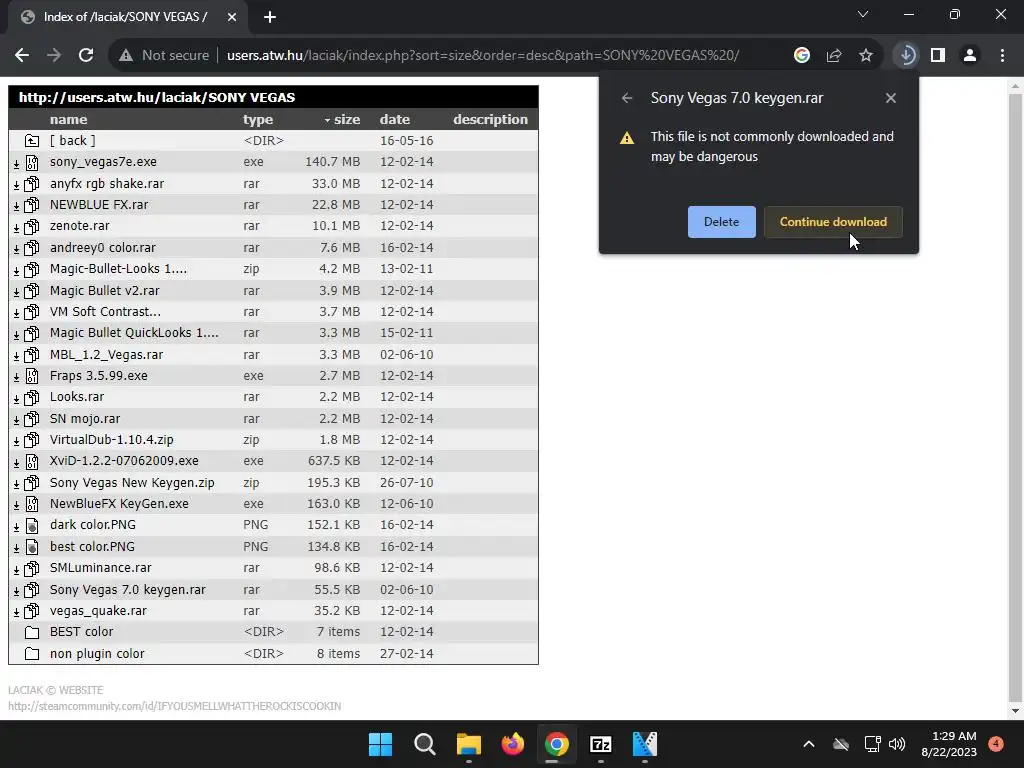Open File Explorer from taskbar
The width and height of the screenshot is (1024, 768).
click(x=468, y=744)
